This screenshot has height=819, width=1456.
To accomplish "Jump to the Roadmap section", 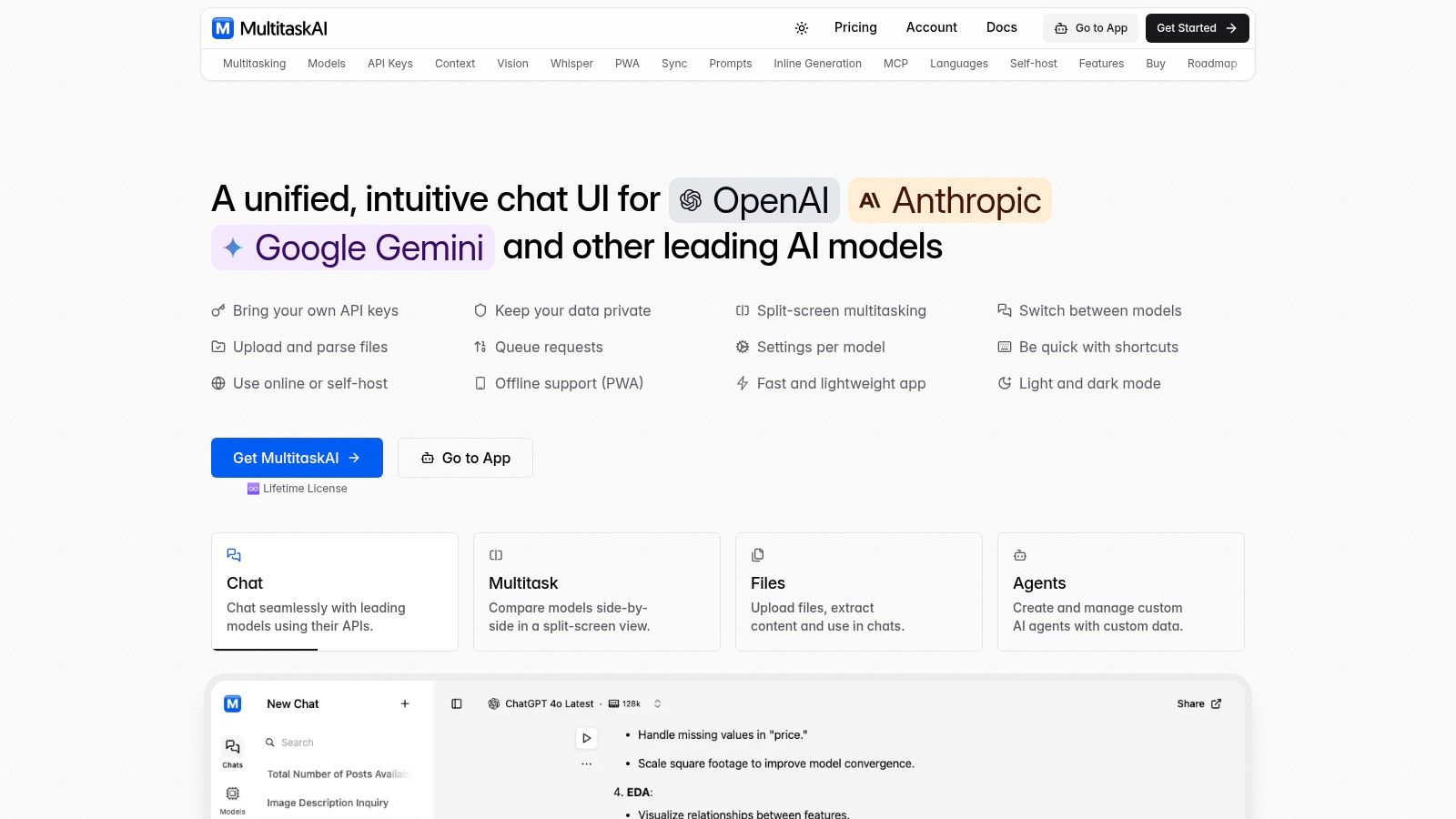I will (x=1211, y=64).
